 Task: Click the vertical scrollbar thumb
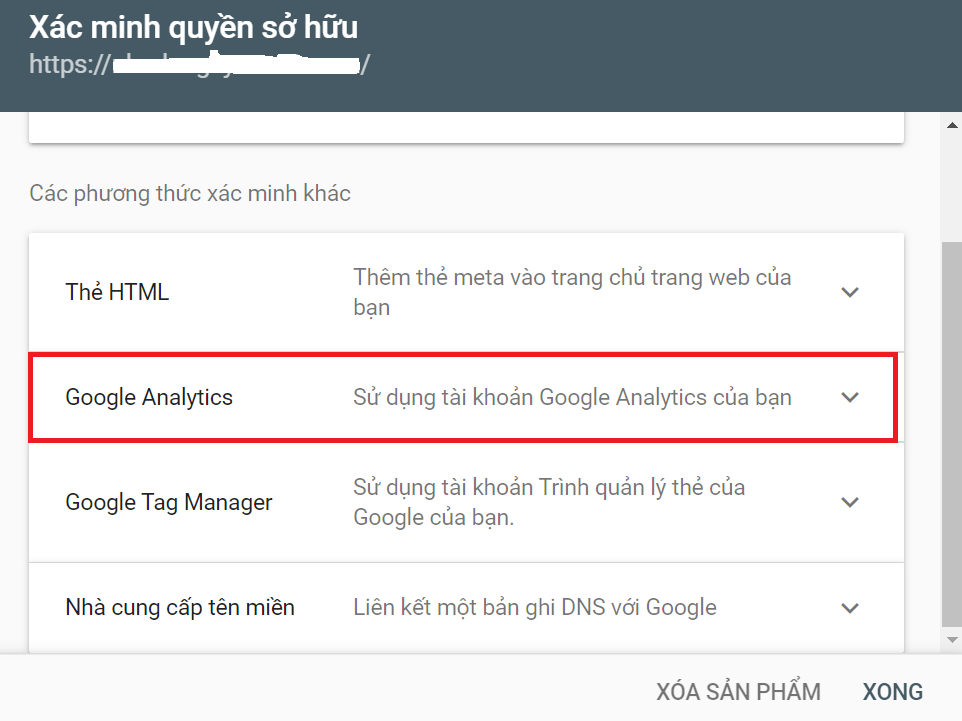pyautogui.click(x=952, y=434)
